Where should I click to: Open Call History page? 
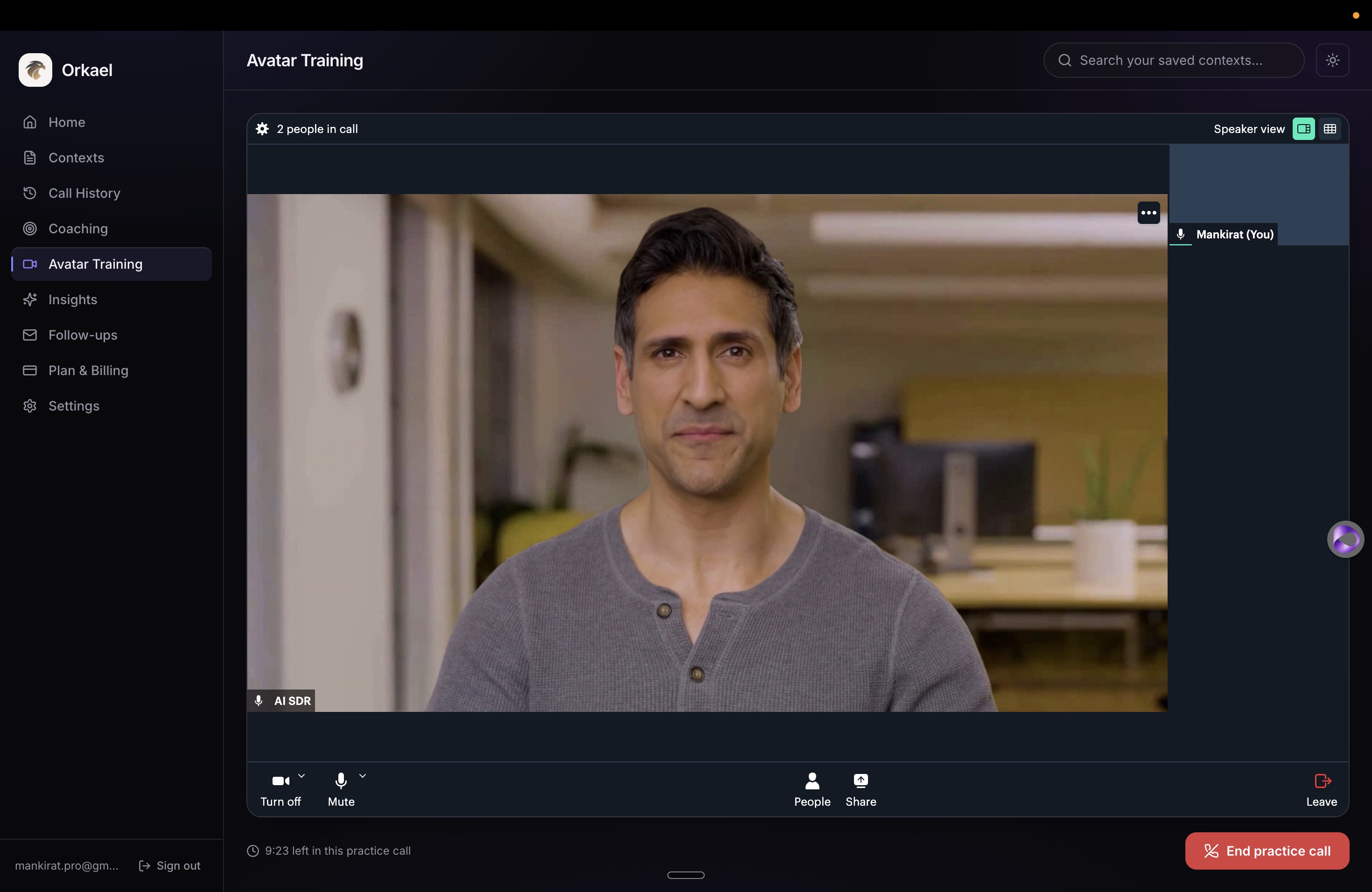click(111, 193)
